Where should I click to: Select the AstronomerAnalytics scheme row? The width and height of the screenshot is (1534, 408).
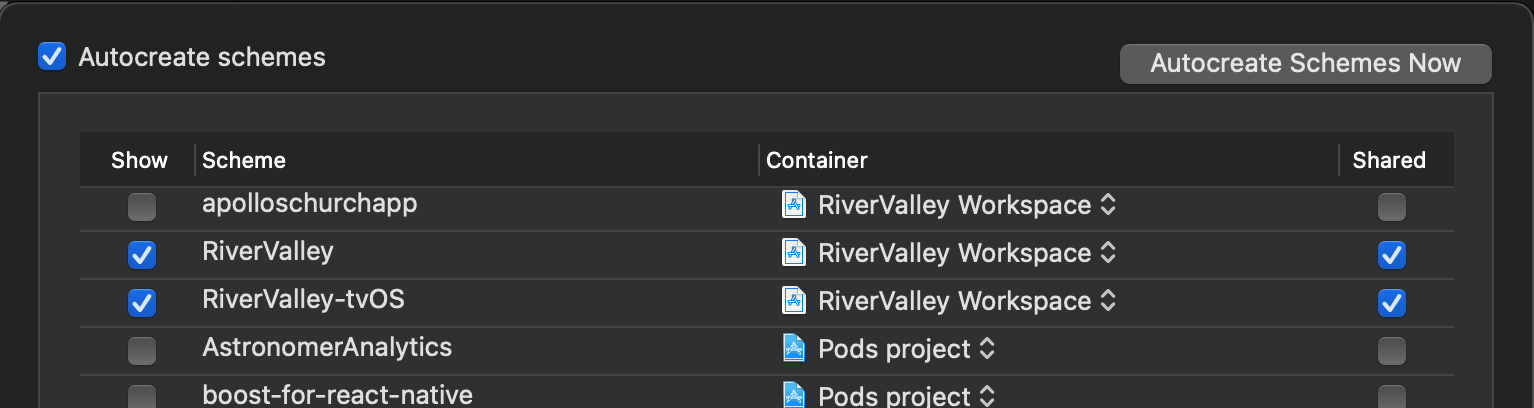coord(327,348)
